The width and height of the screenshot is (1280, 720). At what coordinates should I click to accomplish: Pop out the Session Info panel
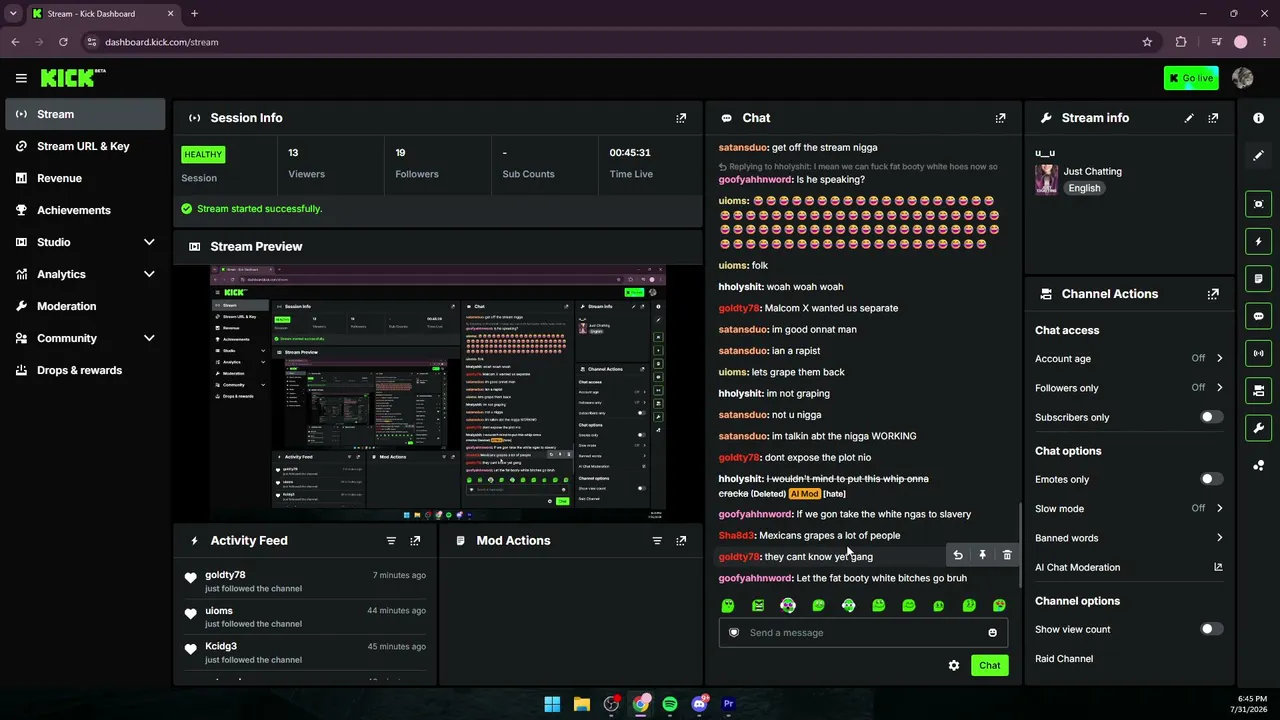coord(681,118)
